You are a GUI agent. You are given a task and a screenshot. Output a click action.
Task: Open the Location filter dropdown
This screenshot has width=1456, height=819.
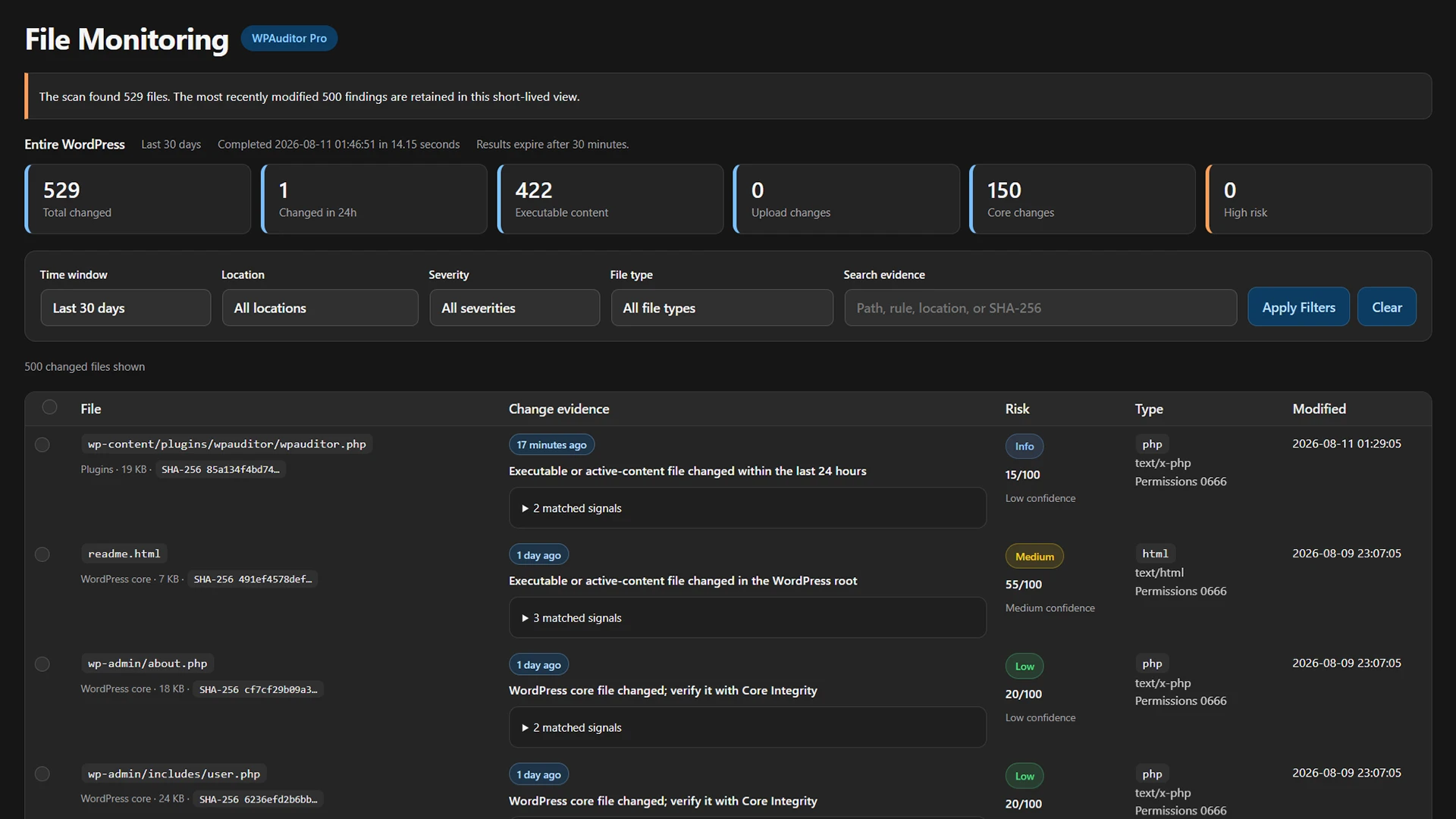click(320, 308)
